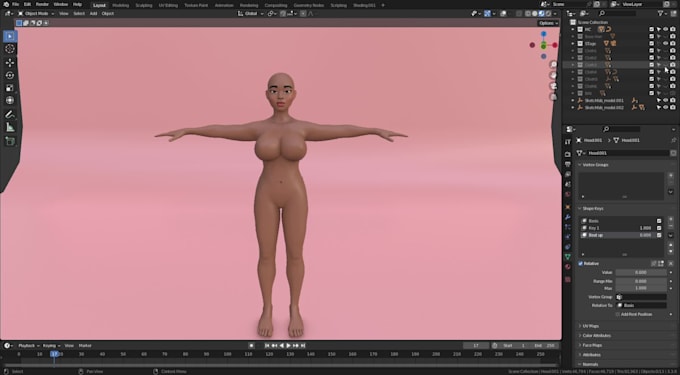Click the camera view gizmo icon
The height and width of the screenshot is (375, 680).
point(553,86)
